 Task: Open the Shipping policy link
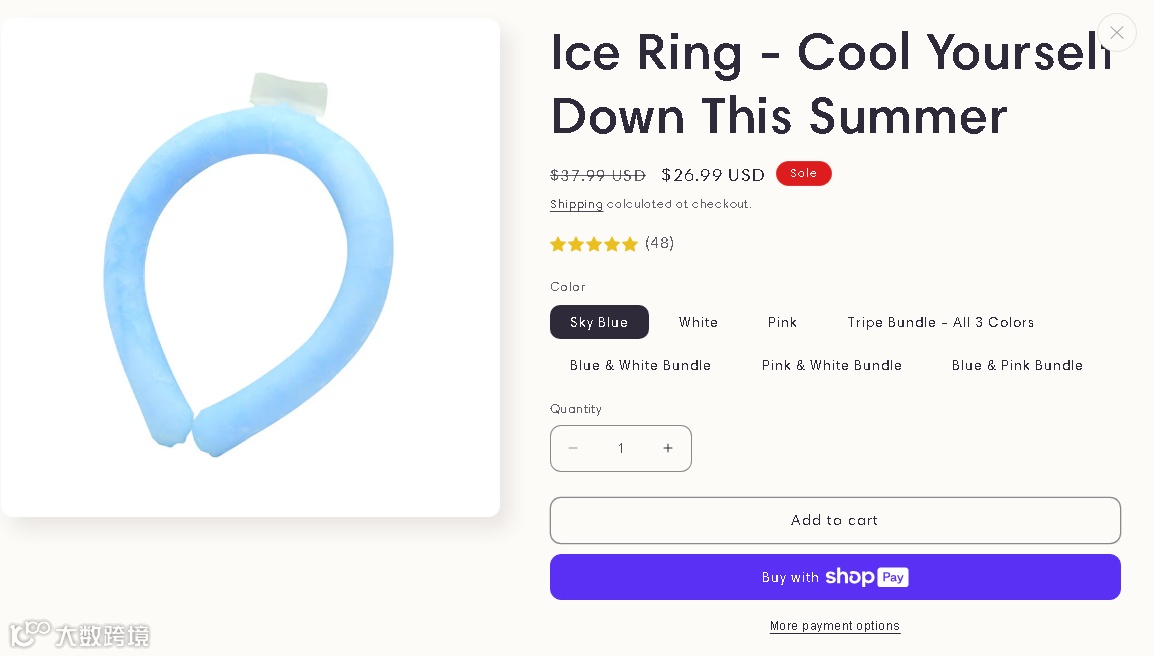(576, 204)
